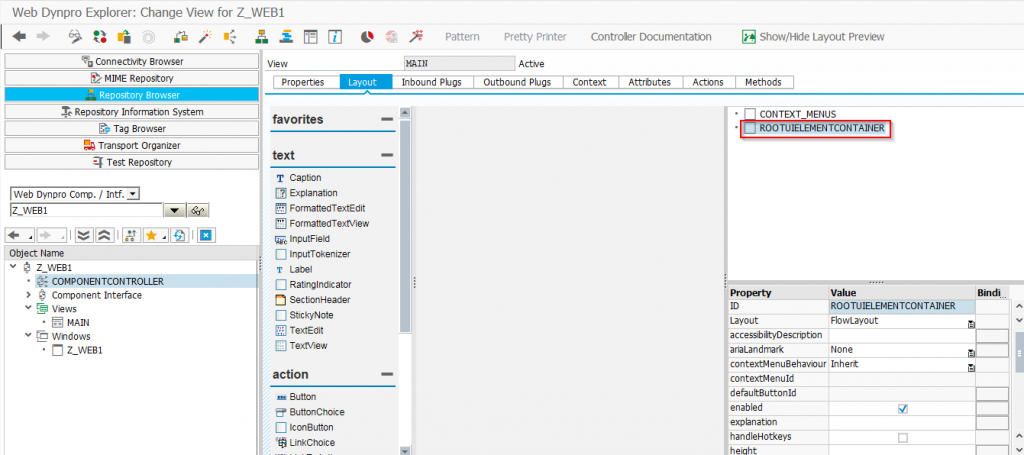Click the back arrow in the main toolbar
Image resolution: width=1024 pixels, height=455 pixels.
pyautogui.click(x=19, y=37)
